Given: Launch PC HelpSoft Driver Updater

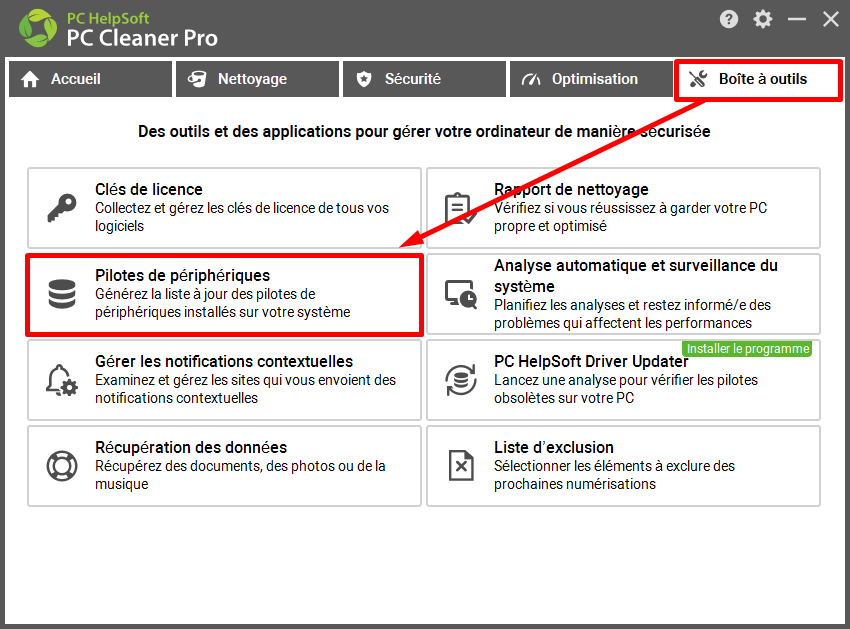Looking at the screenshot, I should coord(623,380).
